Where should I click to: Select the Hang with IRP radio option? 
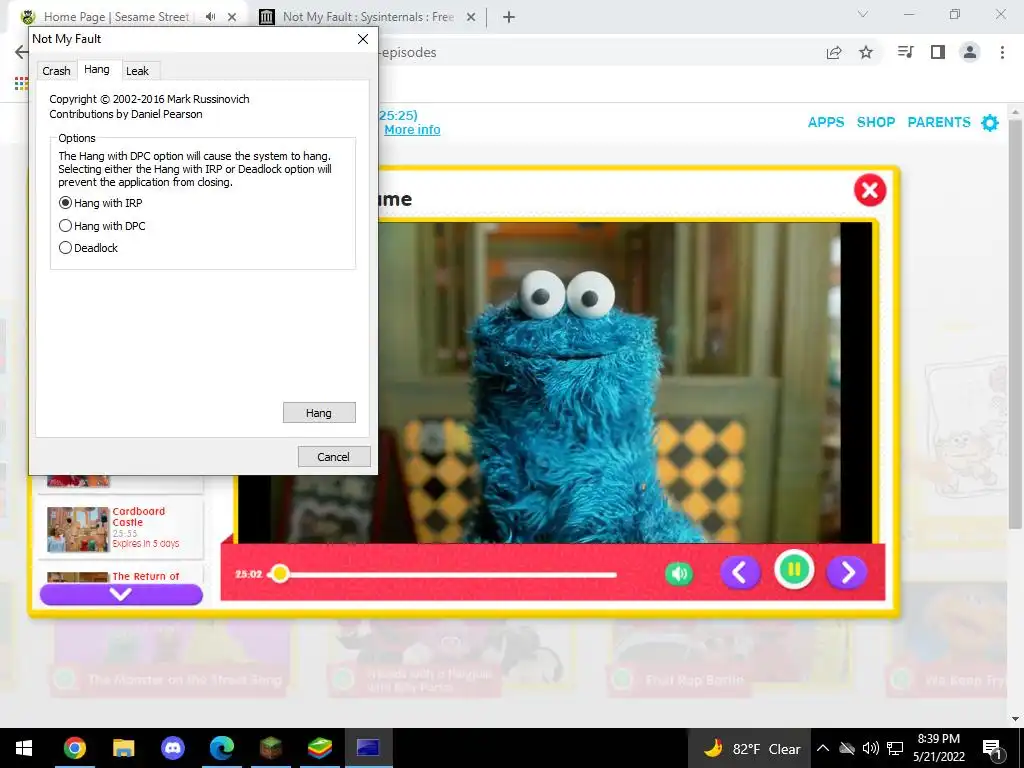click(101, 203)
